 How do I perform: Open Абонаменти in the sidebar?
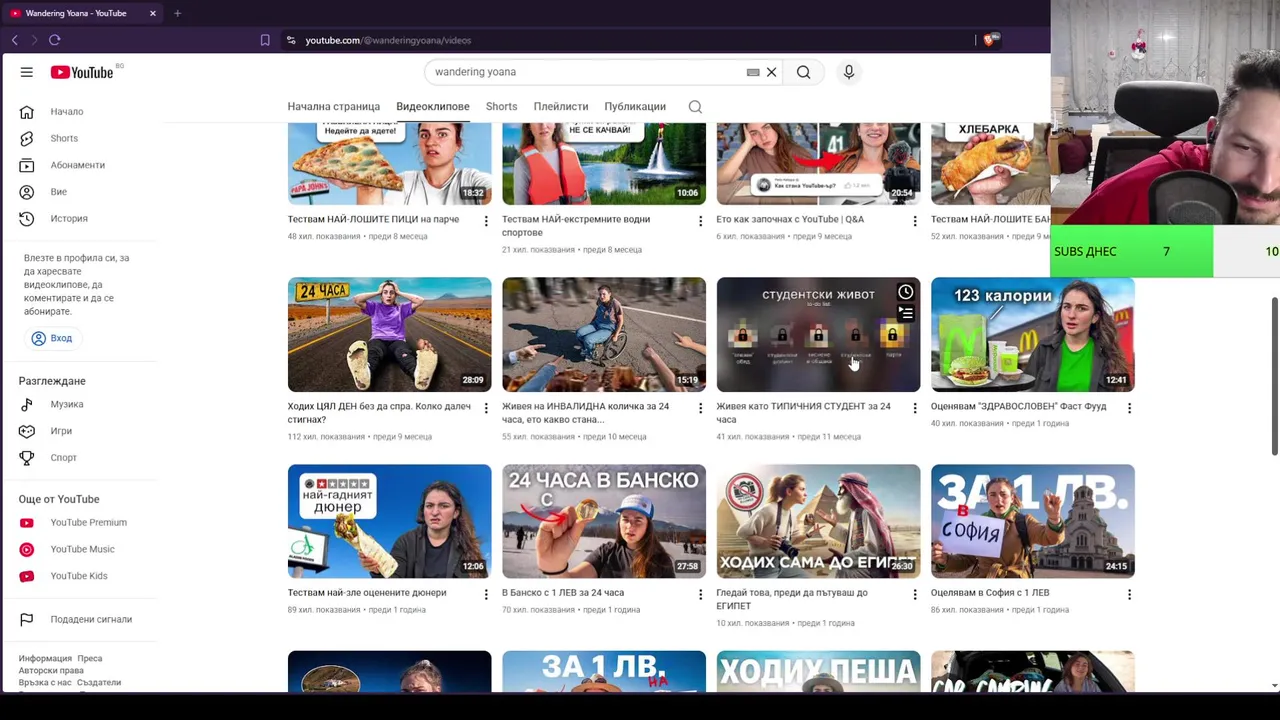coord(77,165)
